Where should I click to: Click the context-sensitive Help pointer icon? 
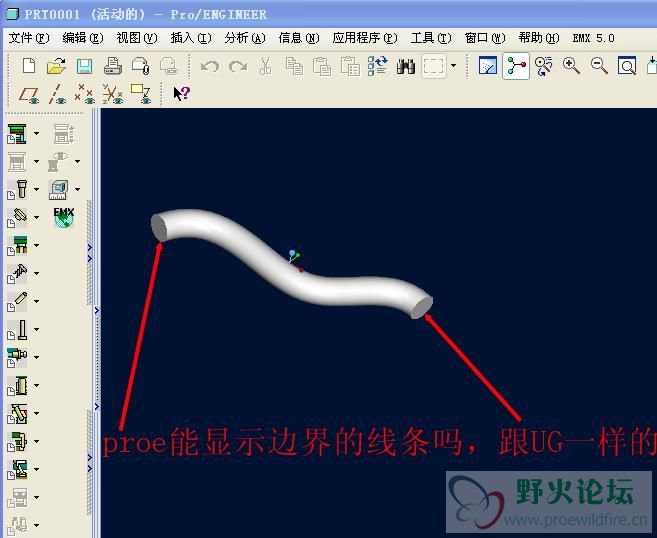click(182, 93)
